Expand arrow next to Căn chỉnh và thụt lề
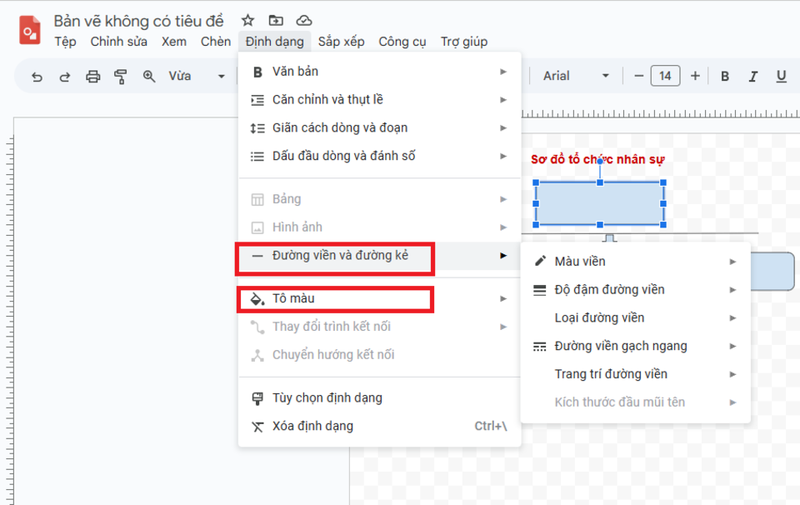 click(x=503, y=100)
